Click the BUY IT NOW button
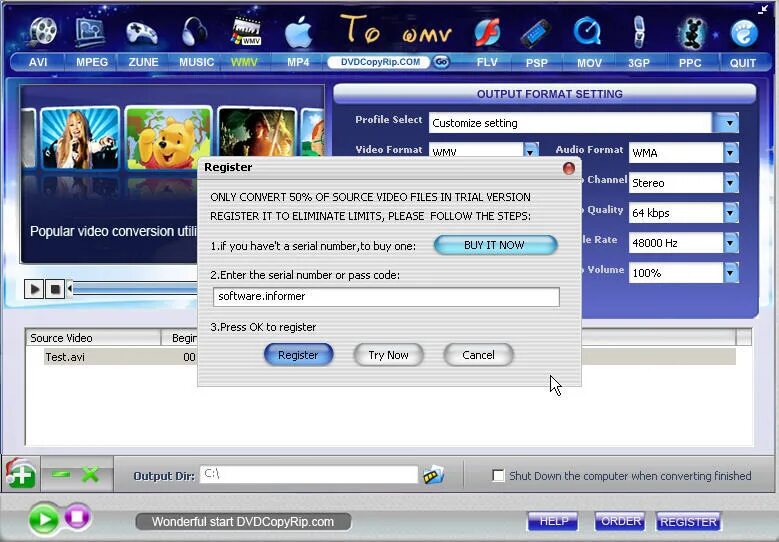 coord(495,245)
